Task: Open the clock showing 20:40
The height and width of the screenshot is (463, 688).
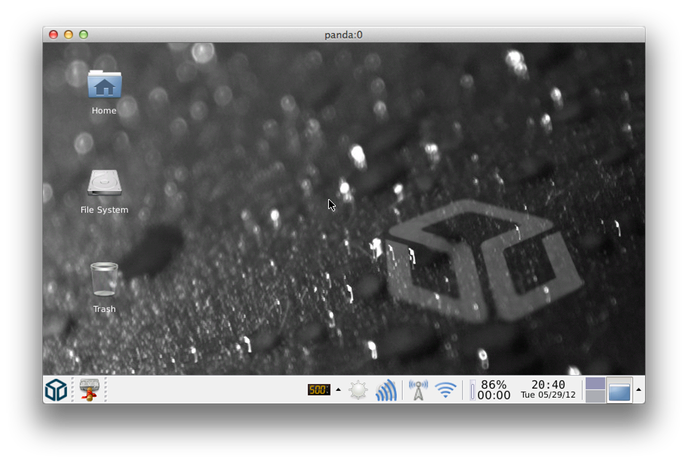Action: pyautogui.click(x=548, y=384)
